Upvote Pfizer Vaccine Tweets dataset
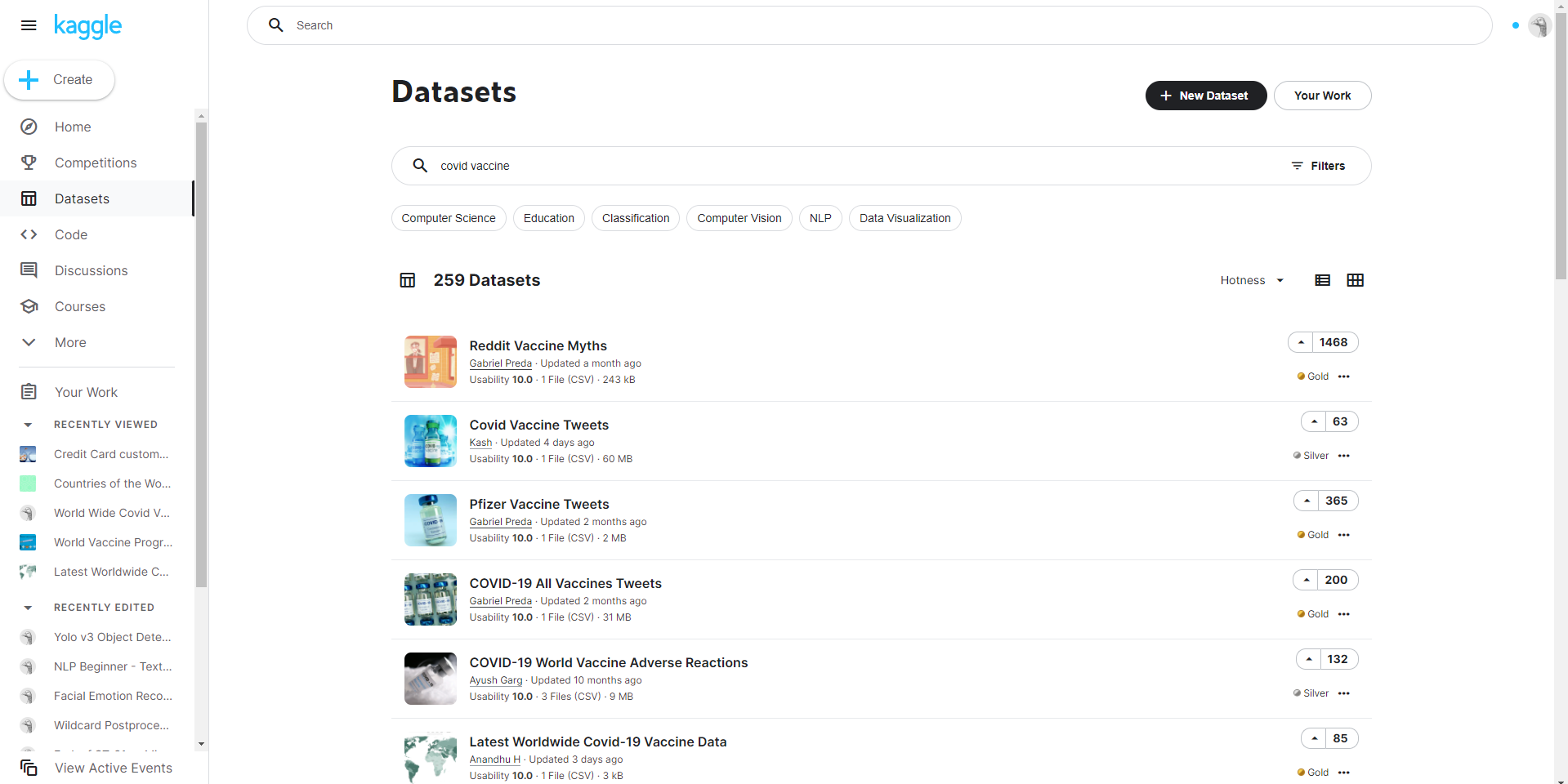The width and height of the screenshot is (1568, 784). [x=1307, y=501]
